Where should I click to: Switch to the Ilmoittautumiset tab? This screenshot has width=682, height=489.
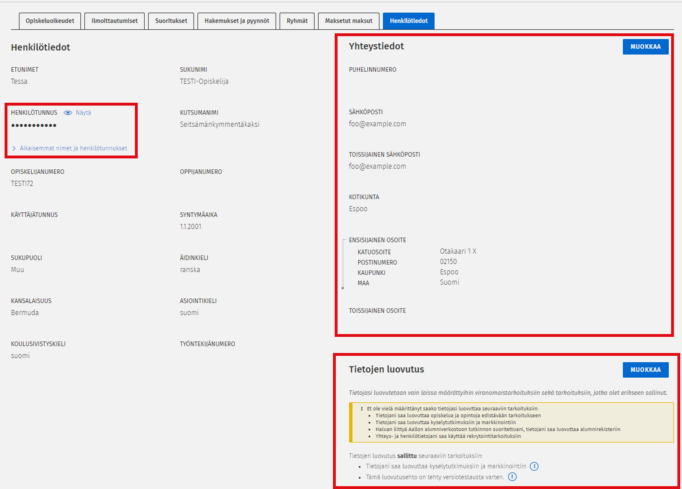coord(115,19)
